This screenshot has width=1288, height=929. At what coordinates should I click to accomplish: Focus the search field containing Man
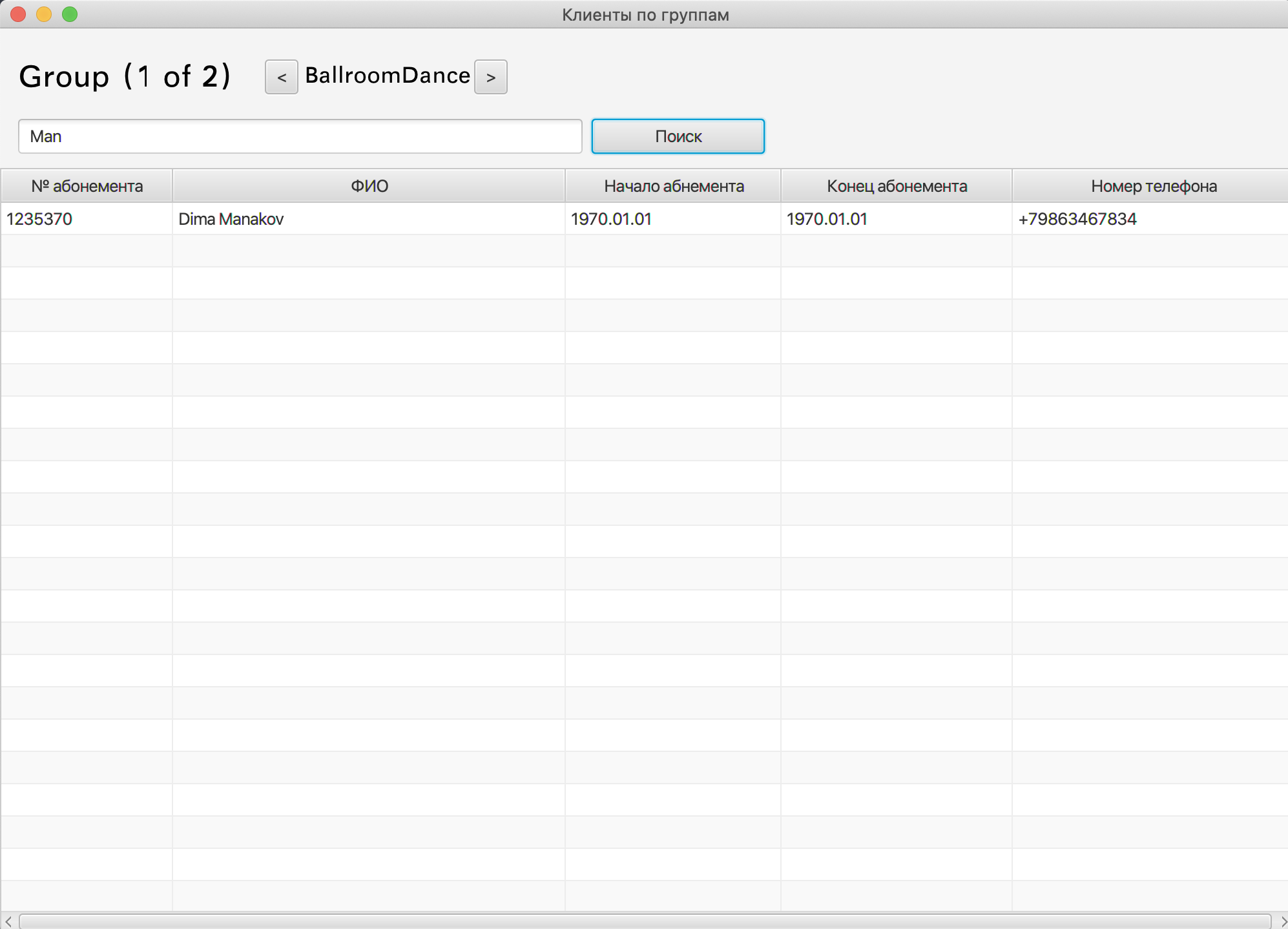(300, 136)
